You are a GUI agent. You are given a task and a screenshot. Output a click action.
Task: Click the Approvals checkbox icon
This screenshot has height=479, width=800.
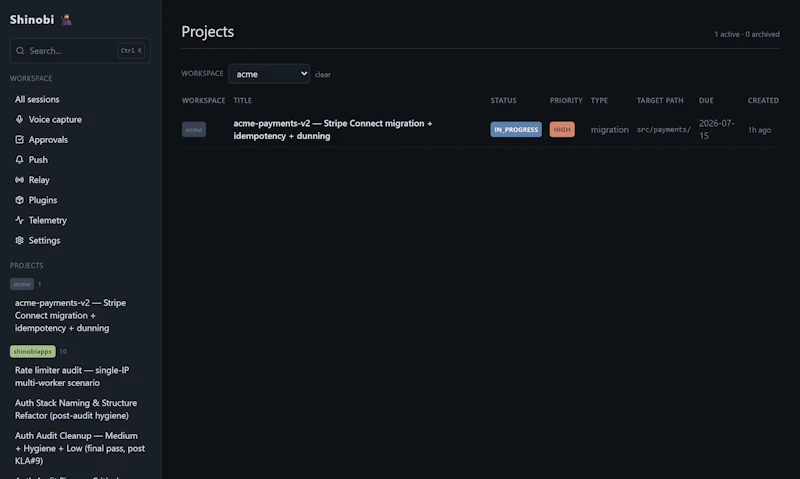(19, 139)
